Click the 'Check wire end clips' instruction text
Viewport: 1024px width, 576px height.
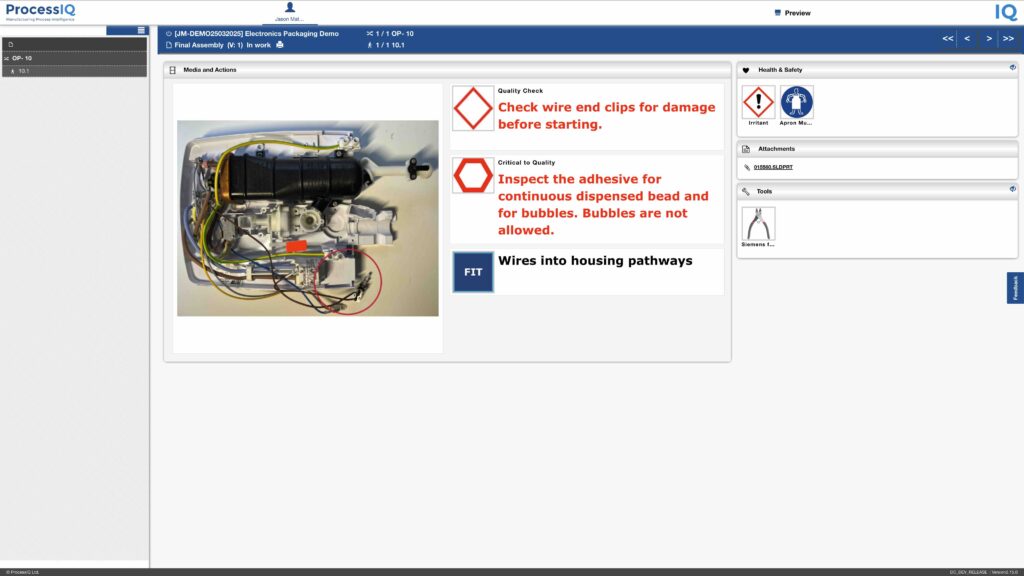click(x=607, y=116)
